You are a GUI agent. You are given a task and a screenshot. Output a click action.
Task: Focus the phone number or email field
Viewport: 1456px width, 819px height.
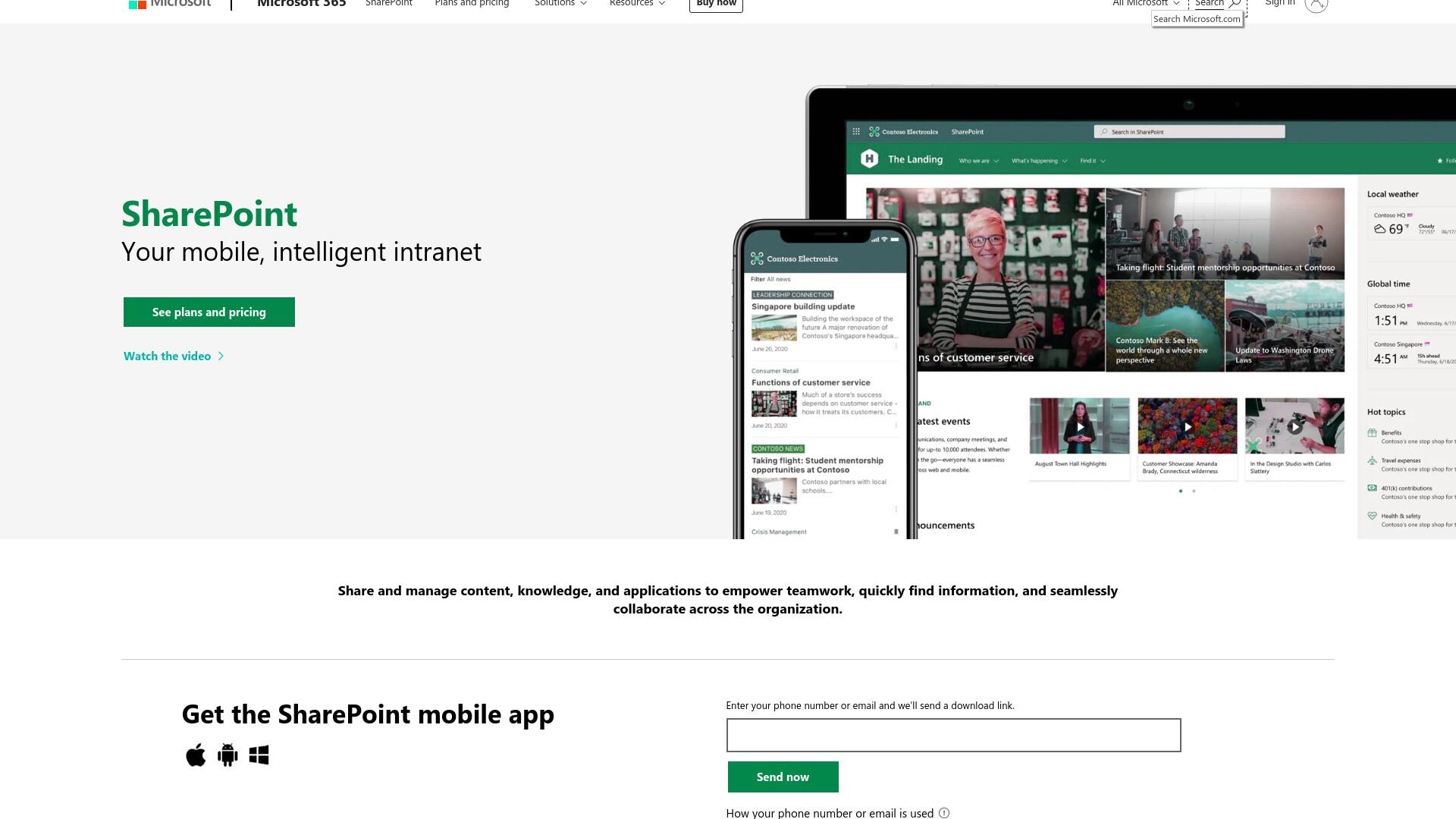953,736
